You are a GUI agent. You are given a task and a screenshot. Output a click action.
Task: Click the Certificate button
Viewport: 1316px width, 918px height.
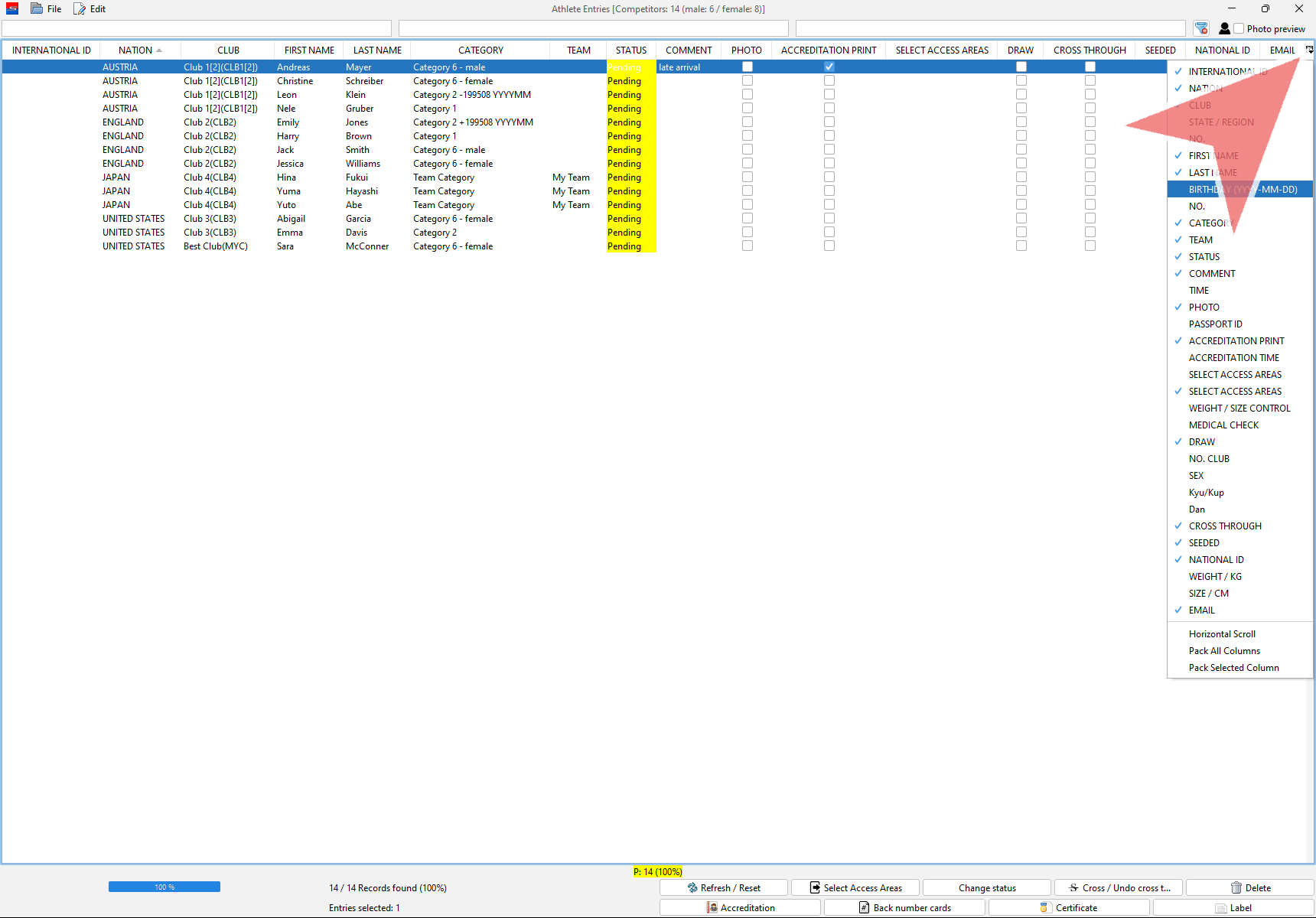tap(1069, 907)
